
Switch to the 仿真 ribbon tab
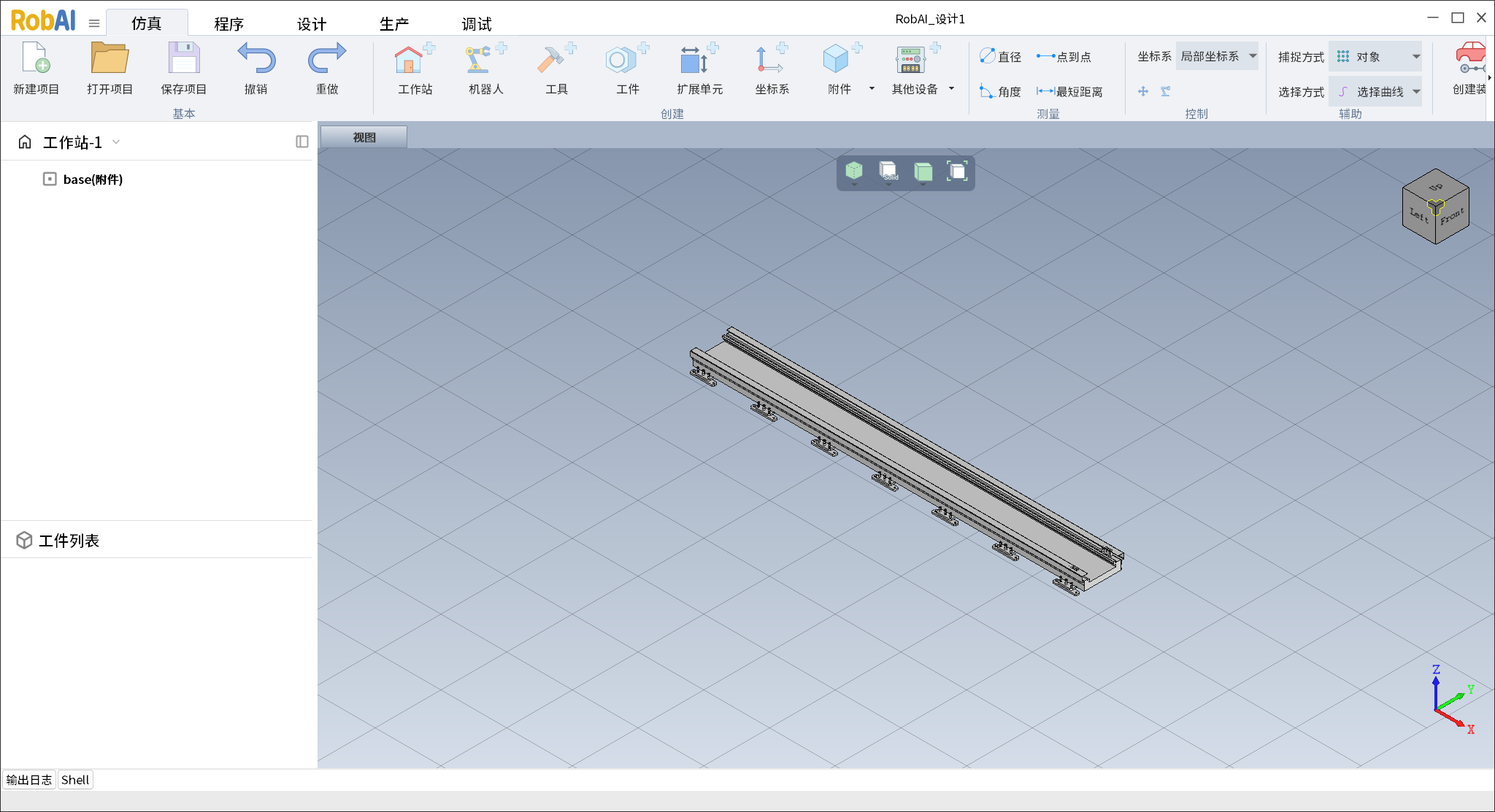tap(147, 23)
